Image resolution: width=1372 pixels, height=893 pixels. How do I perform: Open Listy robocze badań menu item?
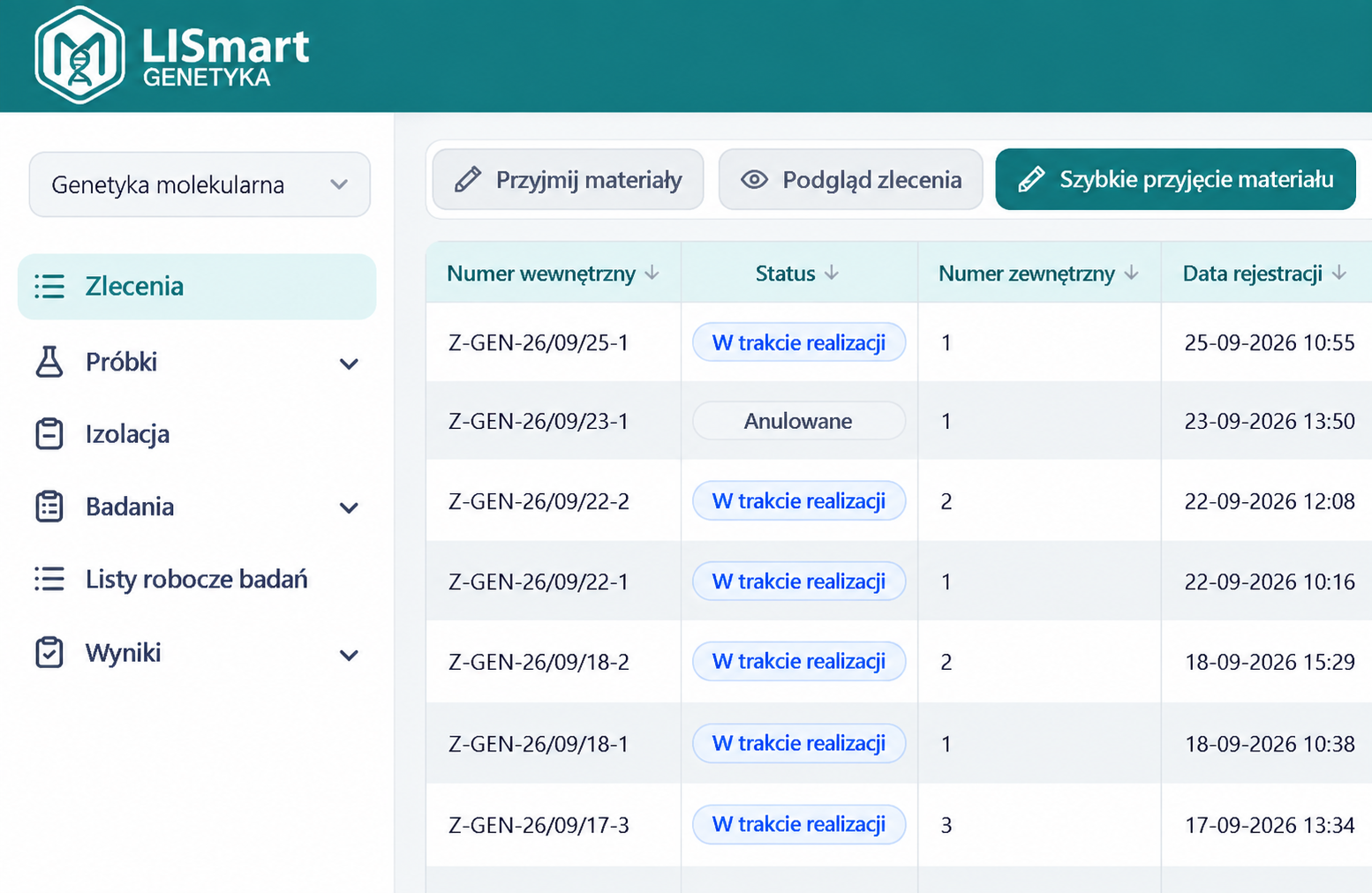pos(196,579)
